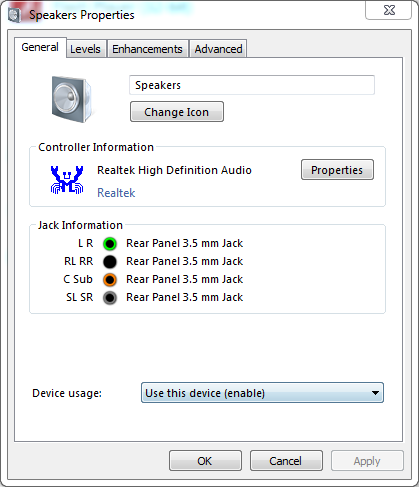419x487 pixels.
Task: Open controller Properties button
Action: pyautogui.click(x=337, y=170)
